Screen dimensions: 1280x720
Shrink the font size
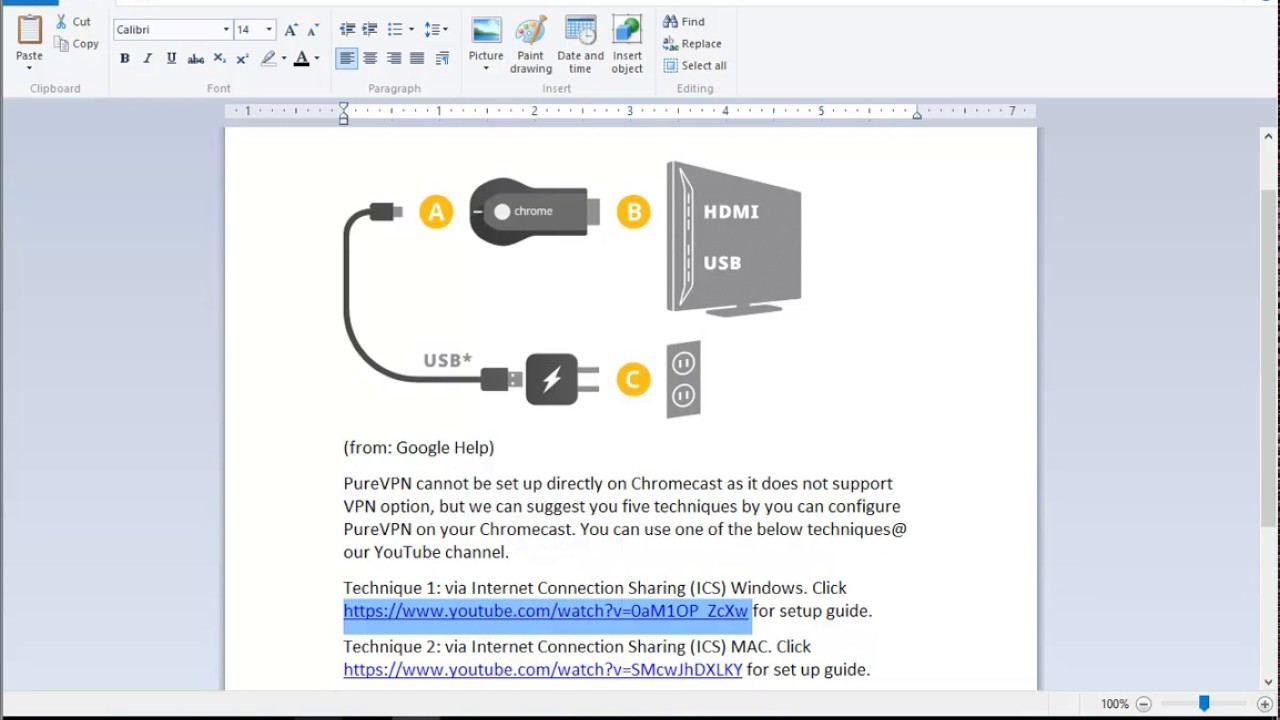tap(313, 30)
